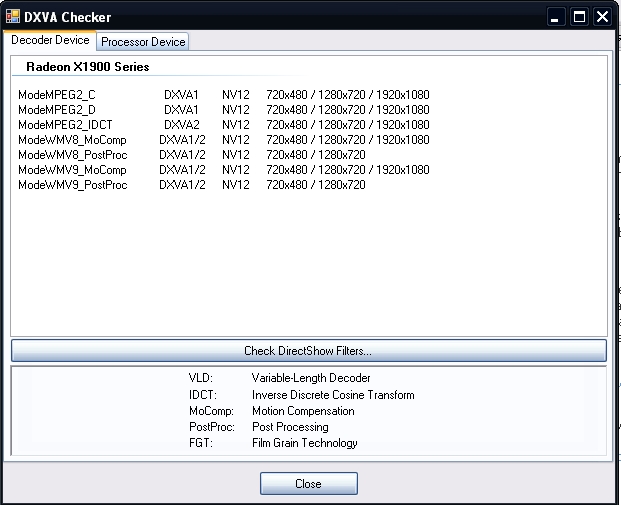Viewport: 621px width, 505px height.
Task: Click resolutions in ModeWMV9_MoComp row
Action: pyautogui.click(x=348, y=170)
